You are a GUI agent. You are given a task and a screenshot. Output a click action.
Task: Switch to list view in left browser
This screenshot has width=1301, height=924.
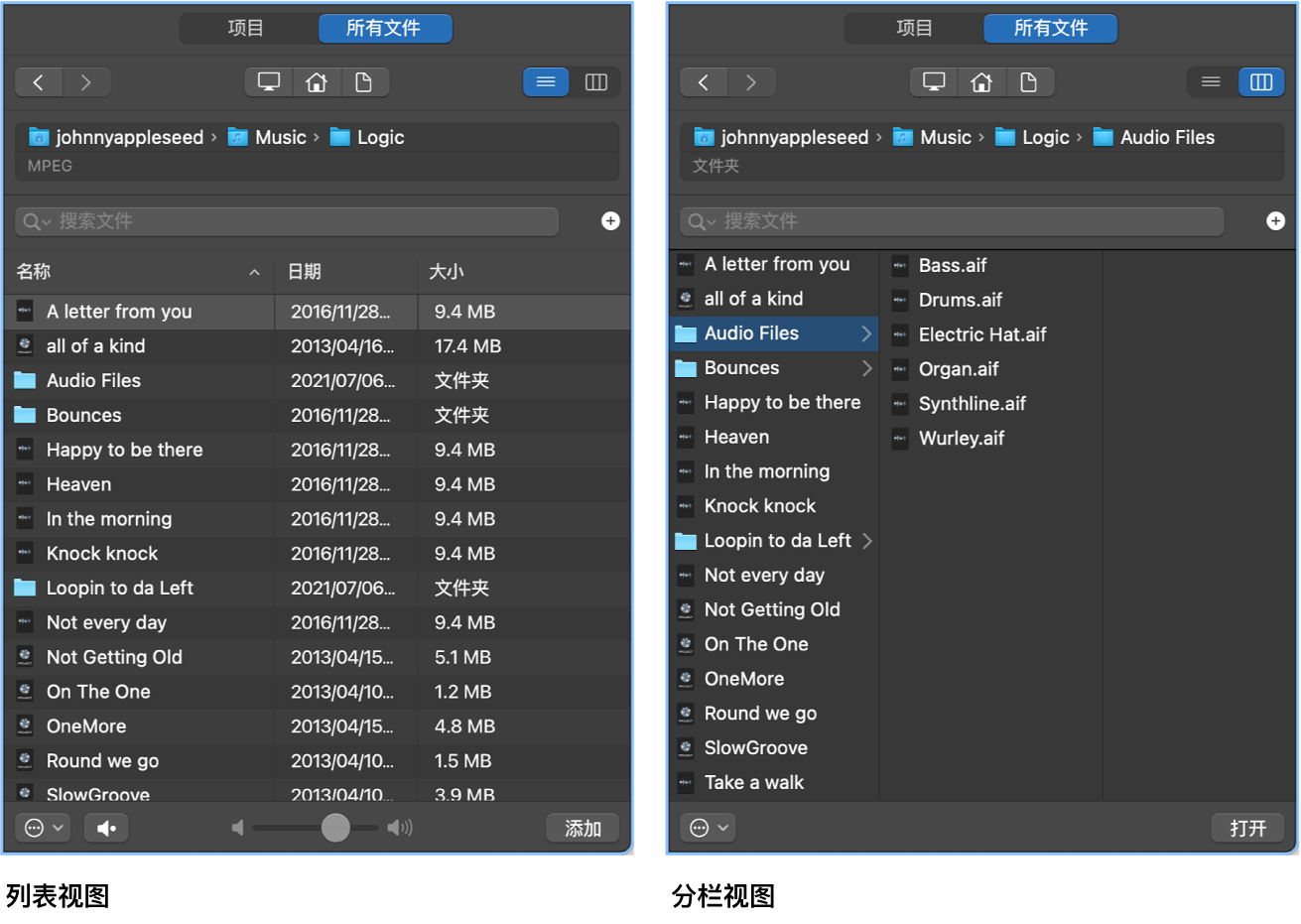(546, 82)
